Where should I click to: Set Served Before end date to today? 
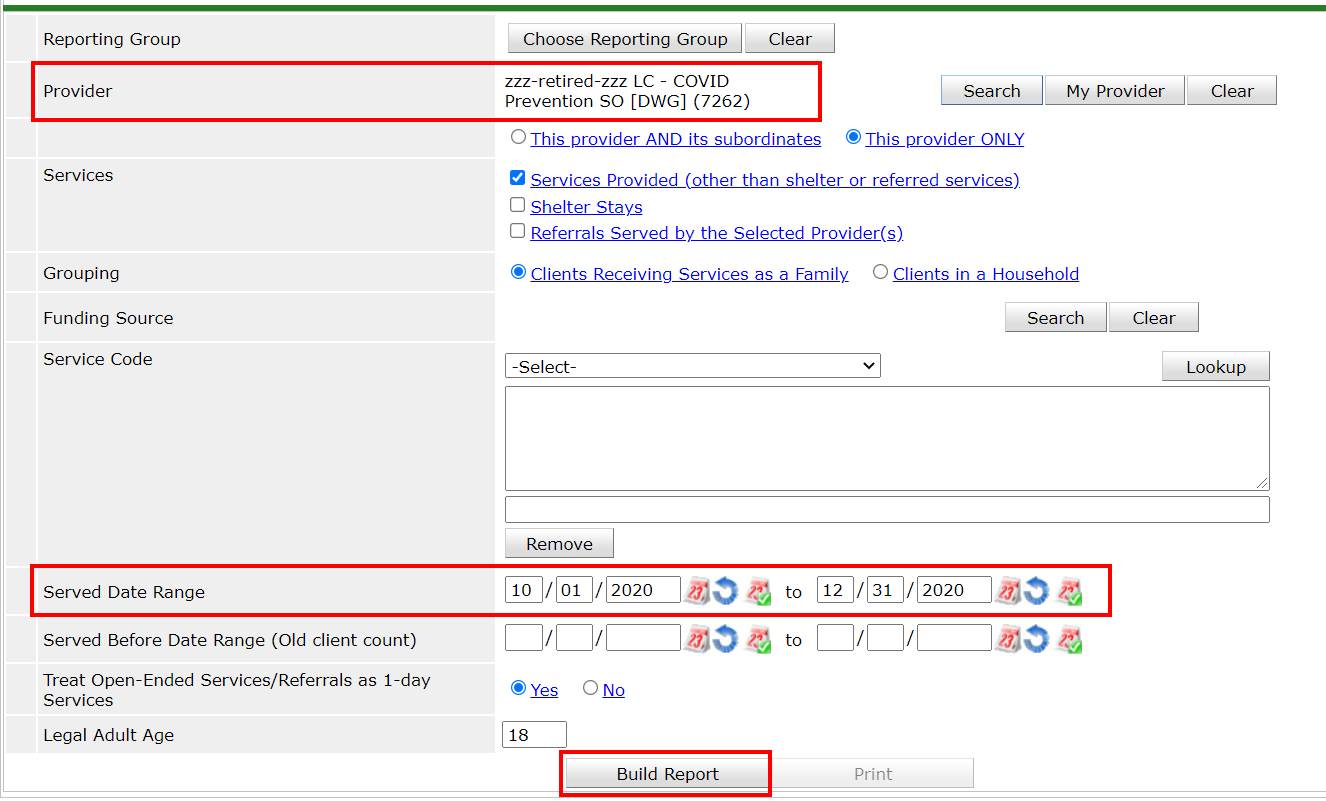[1070, 638]
